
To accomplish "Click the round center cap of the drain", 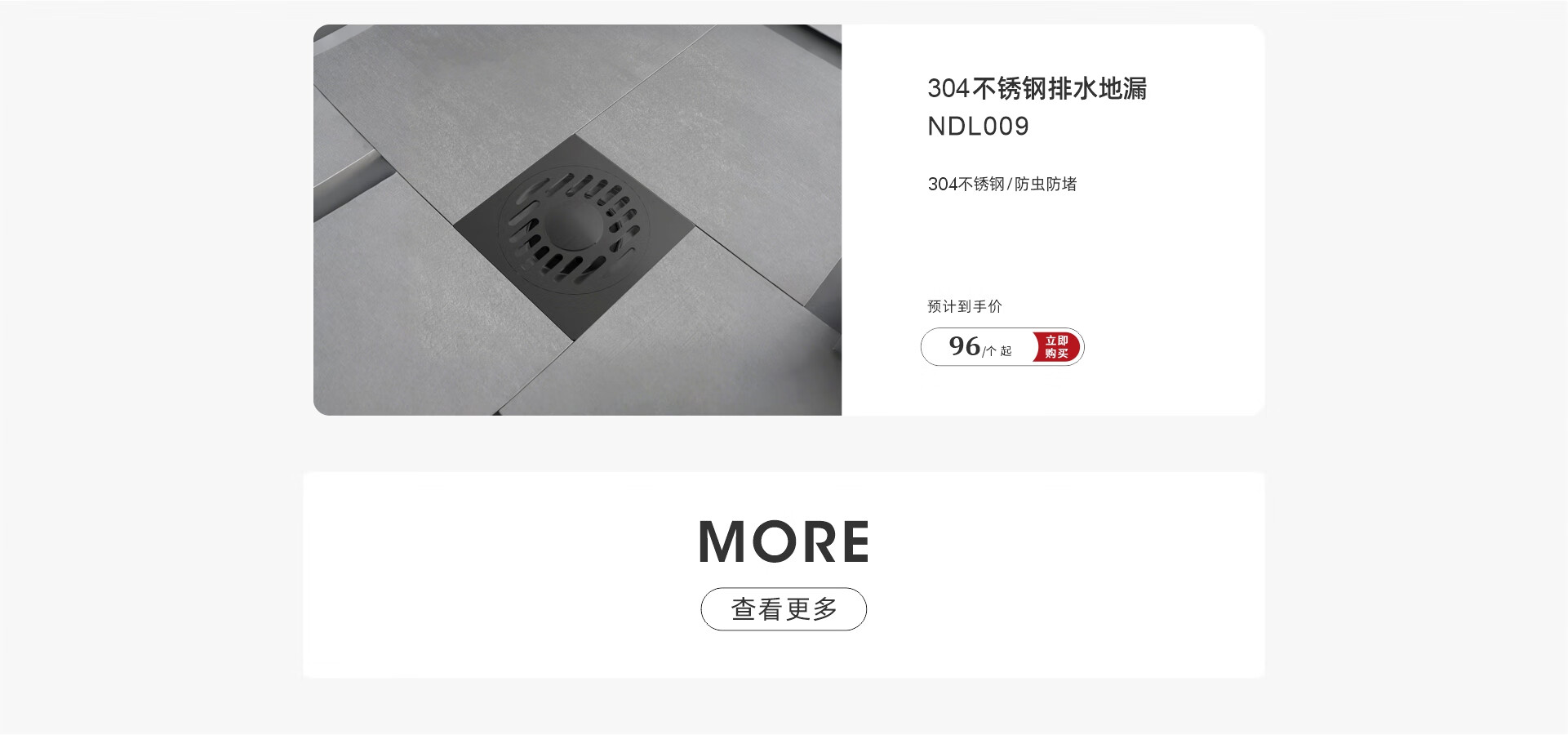I will pos(575,228).
